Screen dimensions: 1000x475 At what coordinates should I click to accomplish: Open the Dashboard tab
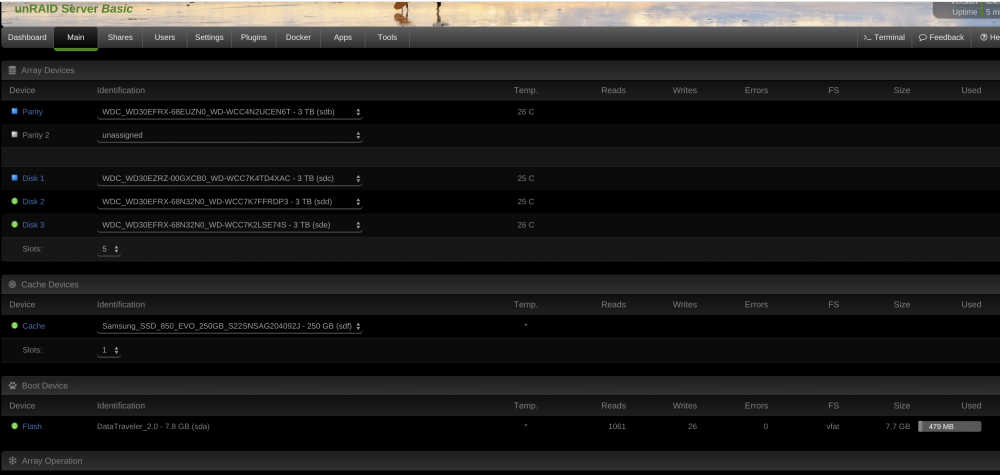coord(27,38)
